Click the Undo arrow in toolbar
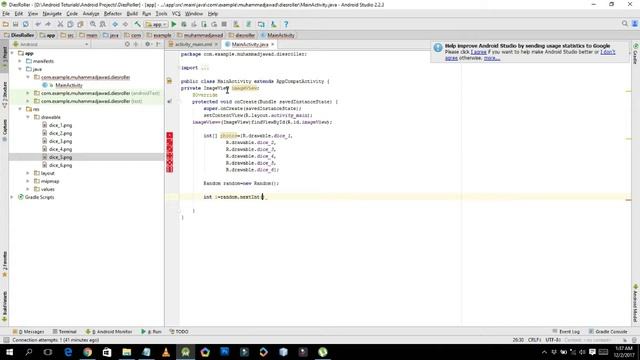Screen dimensions: 640x360 [x=38, y=24]
